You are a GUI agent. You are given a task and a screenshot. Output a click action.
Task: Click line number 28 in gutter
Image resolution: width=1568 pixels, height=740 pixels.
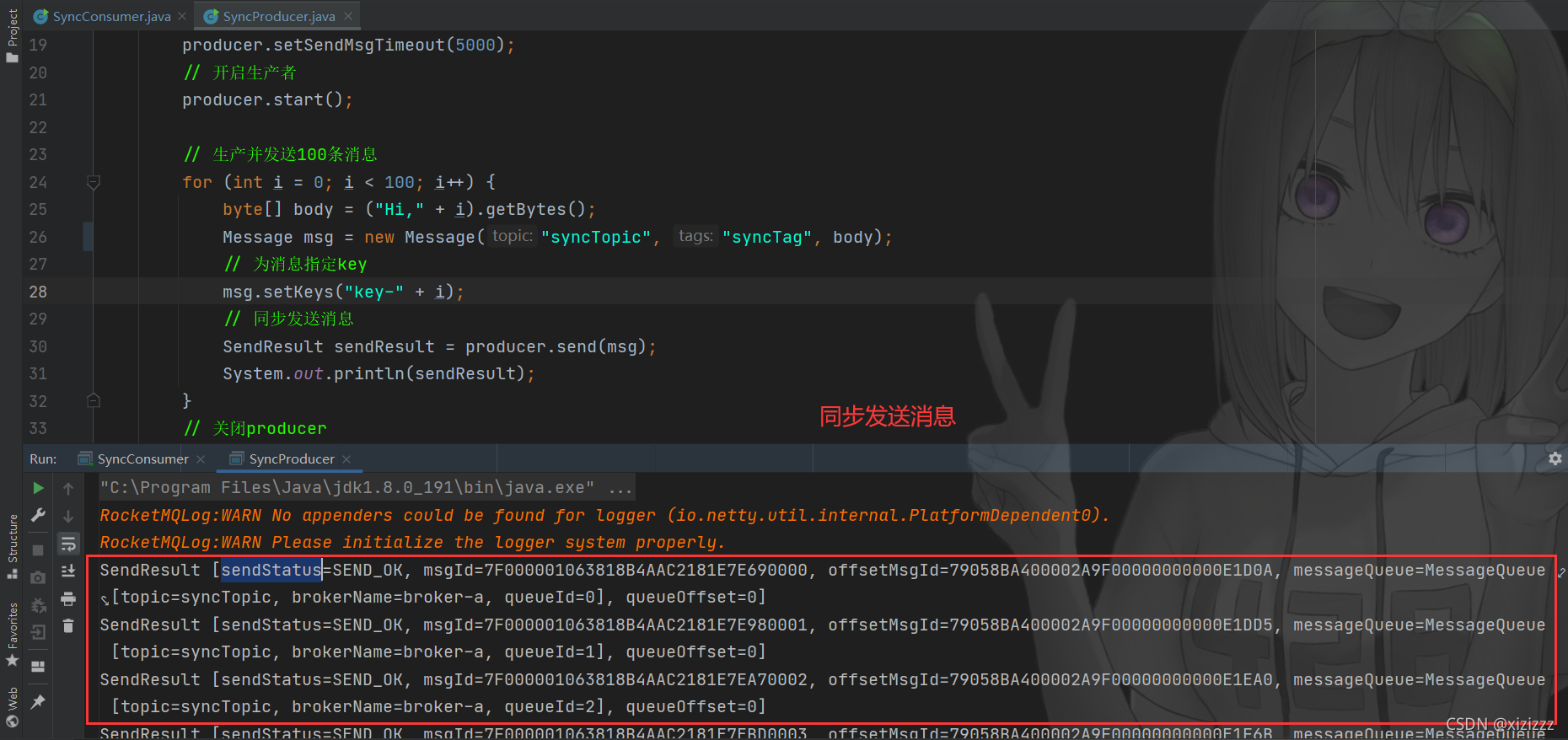pyautogui.click(x=38, y=292)
